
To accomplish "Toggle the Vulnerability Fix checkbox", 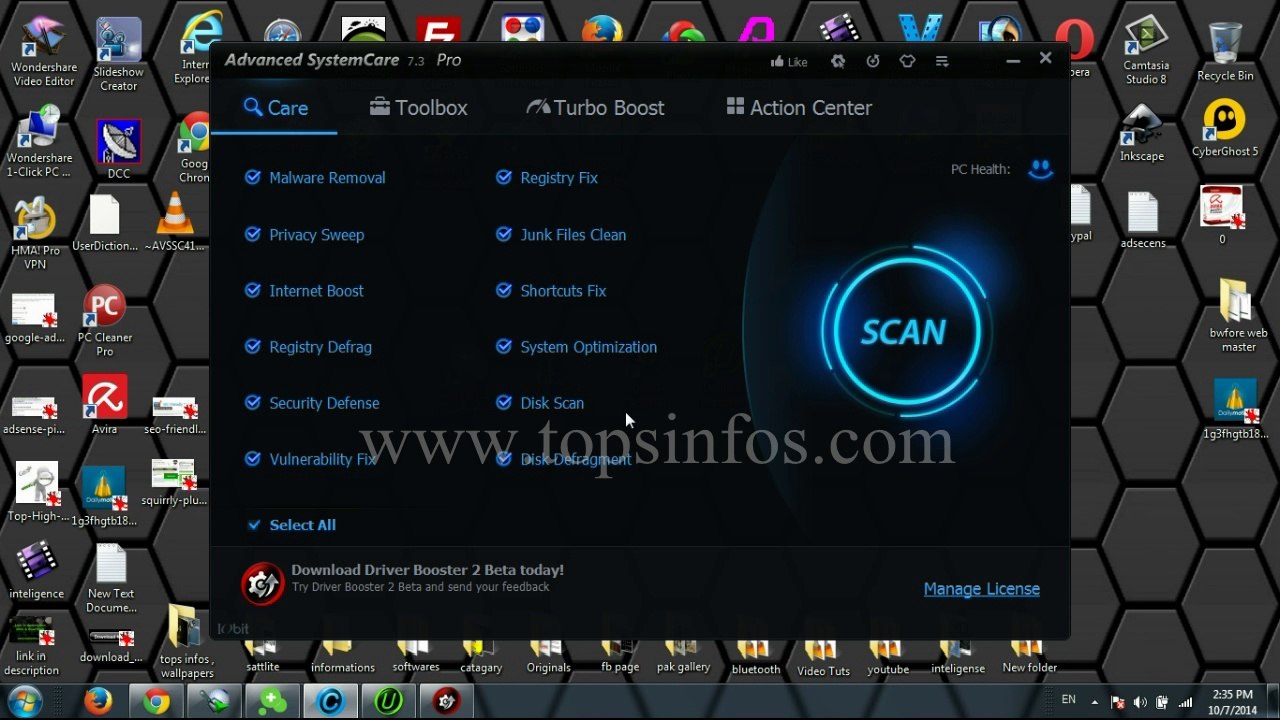I will click(253, 459).
